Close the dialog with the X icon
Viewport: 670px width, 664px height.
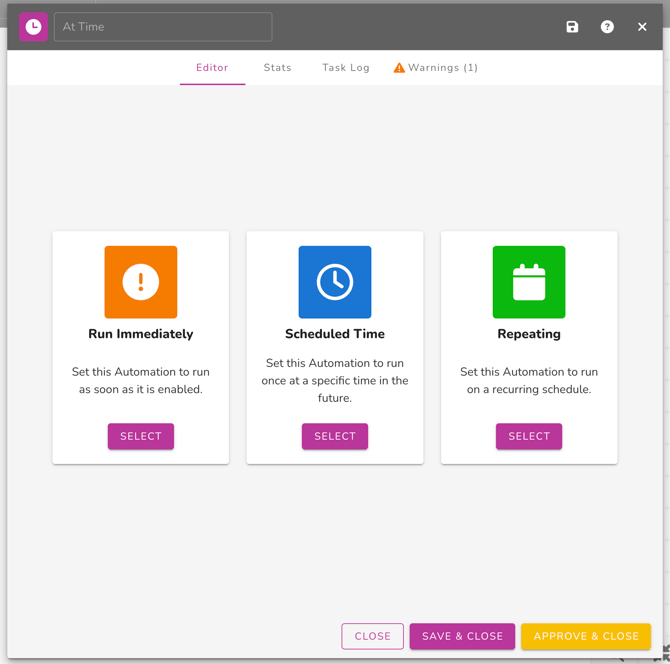(642, 27)
